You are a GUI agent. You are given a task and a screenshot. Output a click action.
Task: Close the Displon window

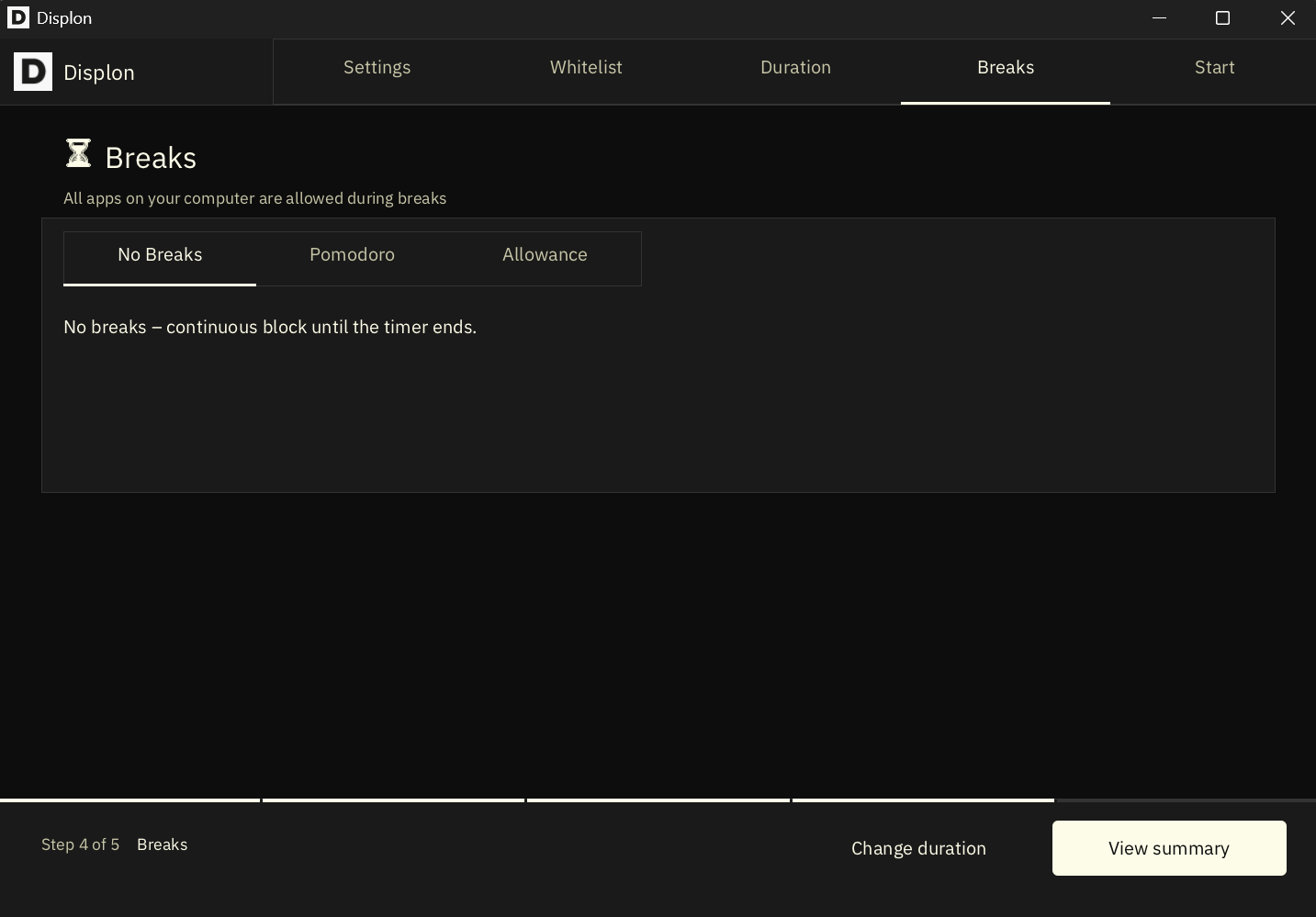[1288, 18]
